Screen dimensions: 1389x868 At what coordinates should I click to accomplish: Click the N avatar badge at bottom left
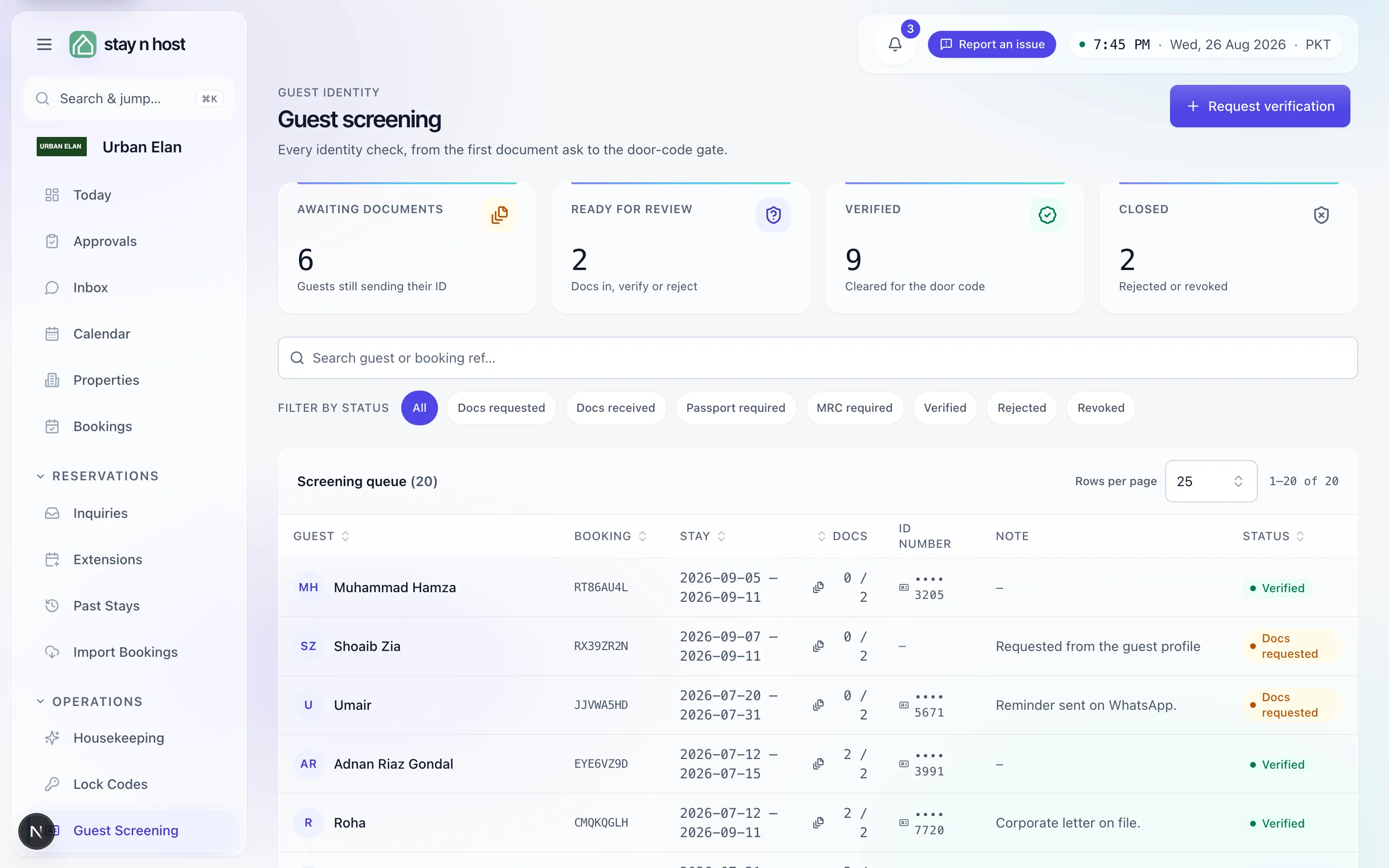pyautogui.click(x=36, y=831)
